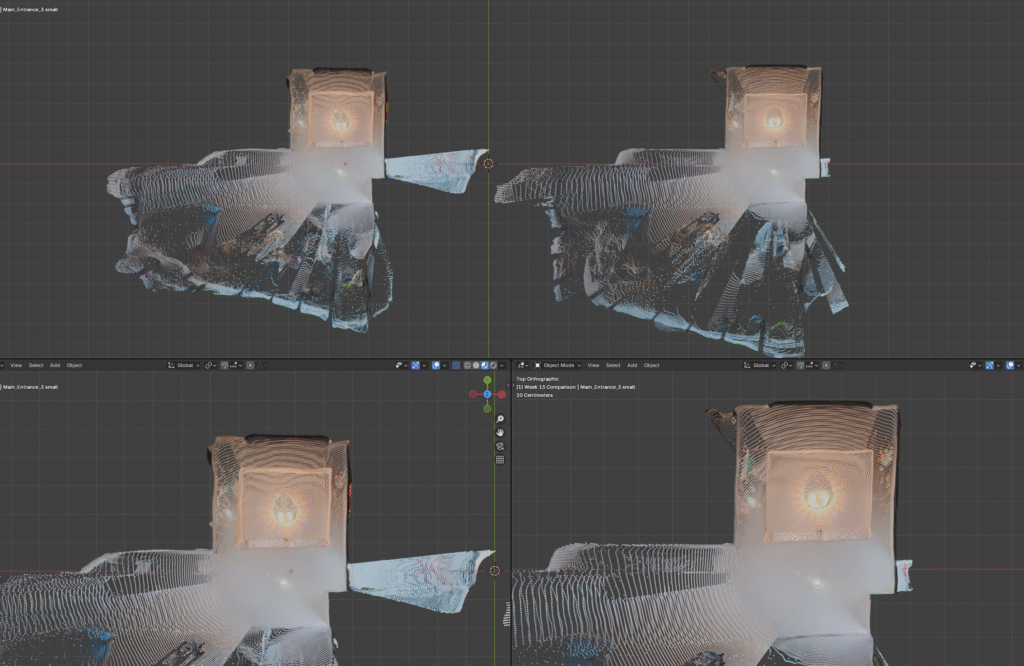Open the Object Mode dropdown in right viewport

(557, 365)
